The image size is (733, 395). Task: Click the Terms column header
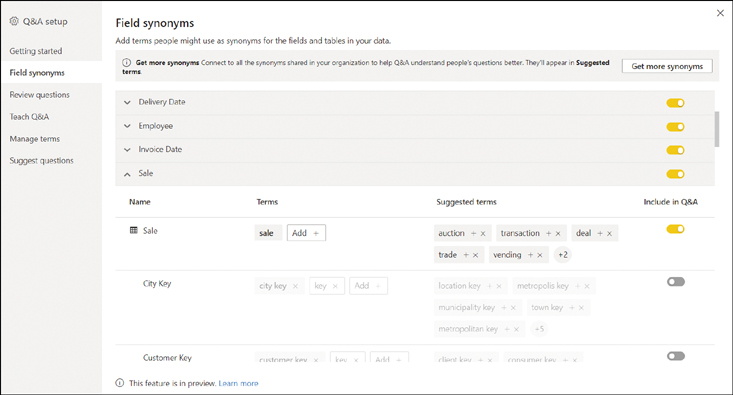[267, 202]
